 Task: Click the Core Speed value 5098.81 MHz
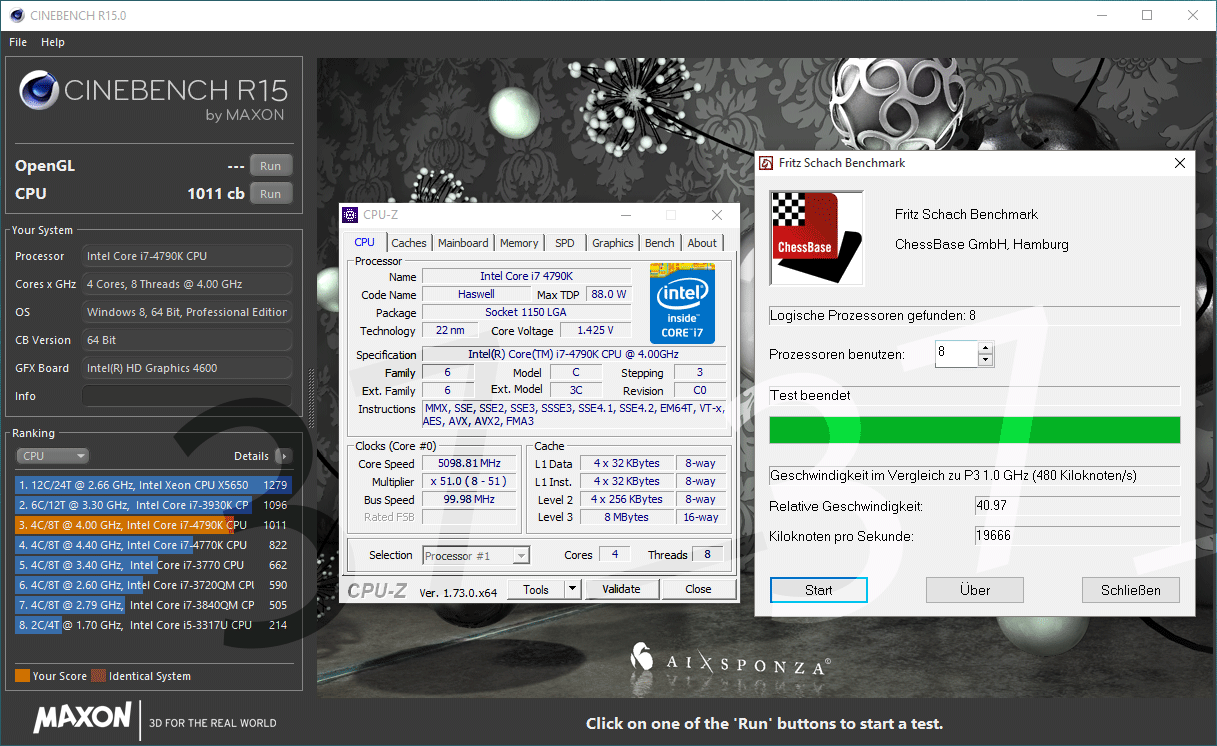tap(469, 464)
